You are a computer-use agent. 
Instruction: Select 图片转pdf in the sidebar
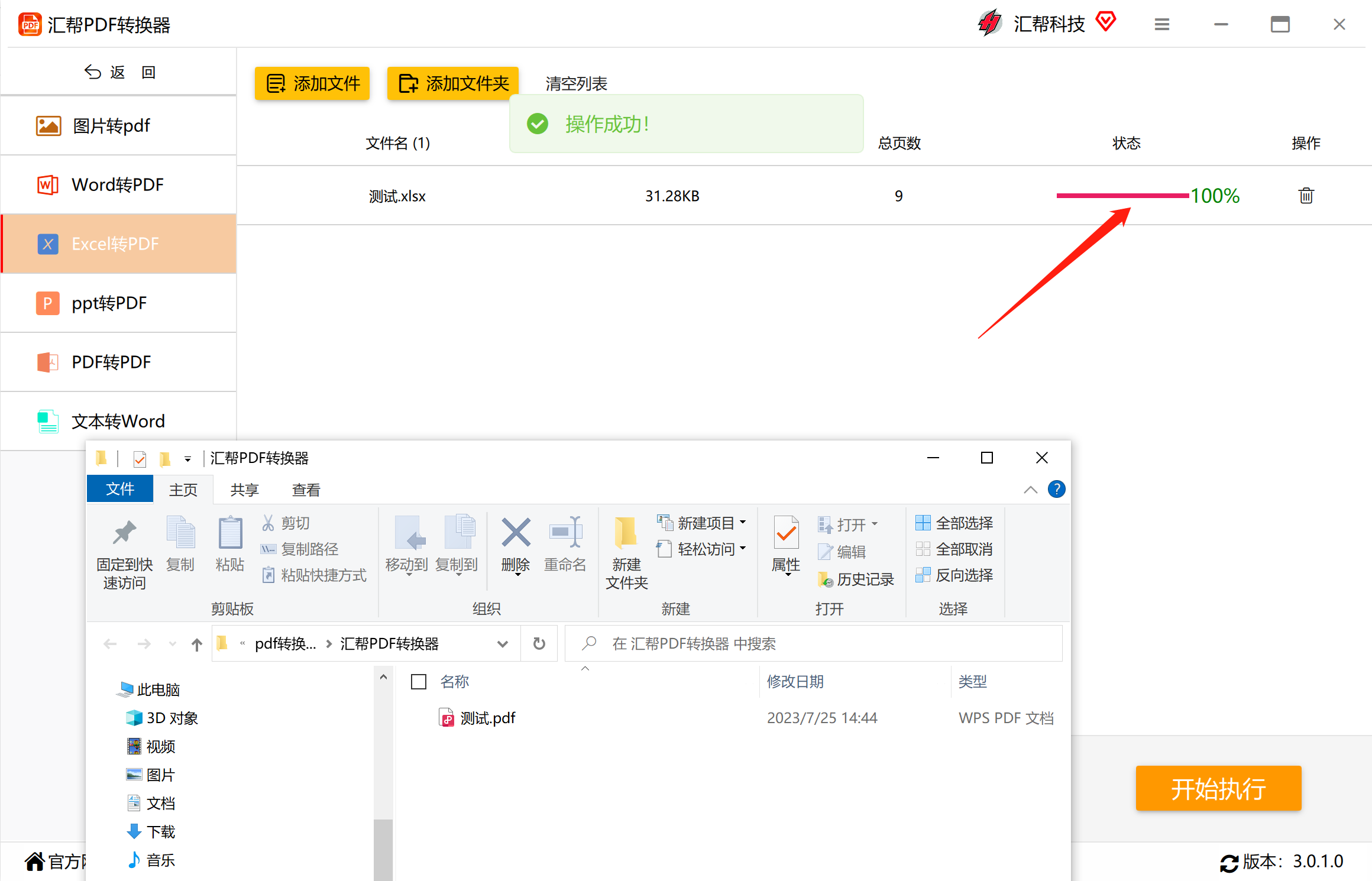(x=118, y=125)
